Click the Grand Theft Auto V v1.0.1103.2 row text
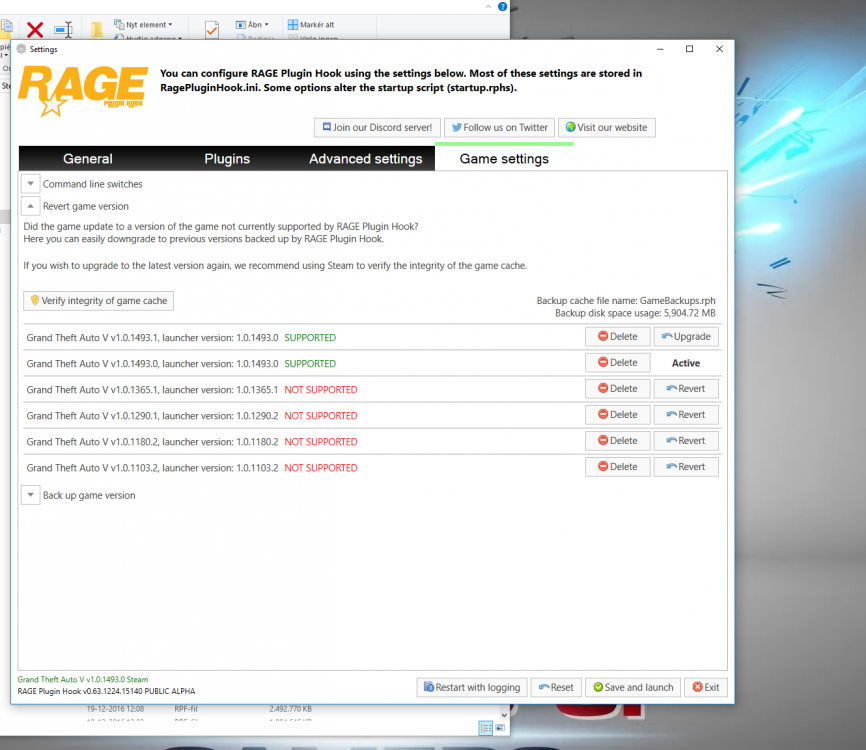866x750 pixels. 152,468
